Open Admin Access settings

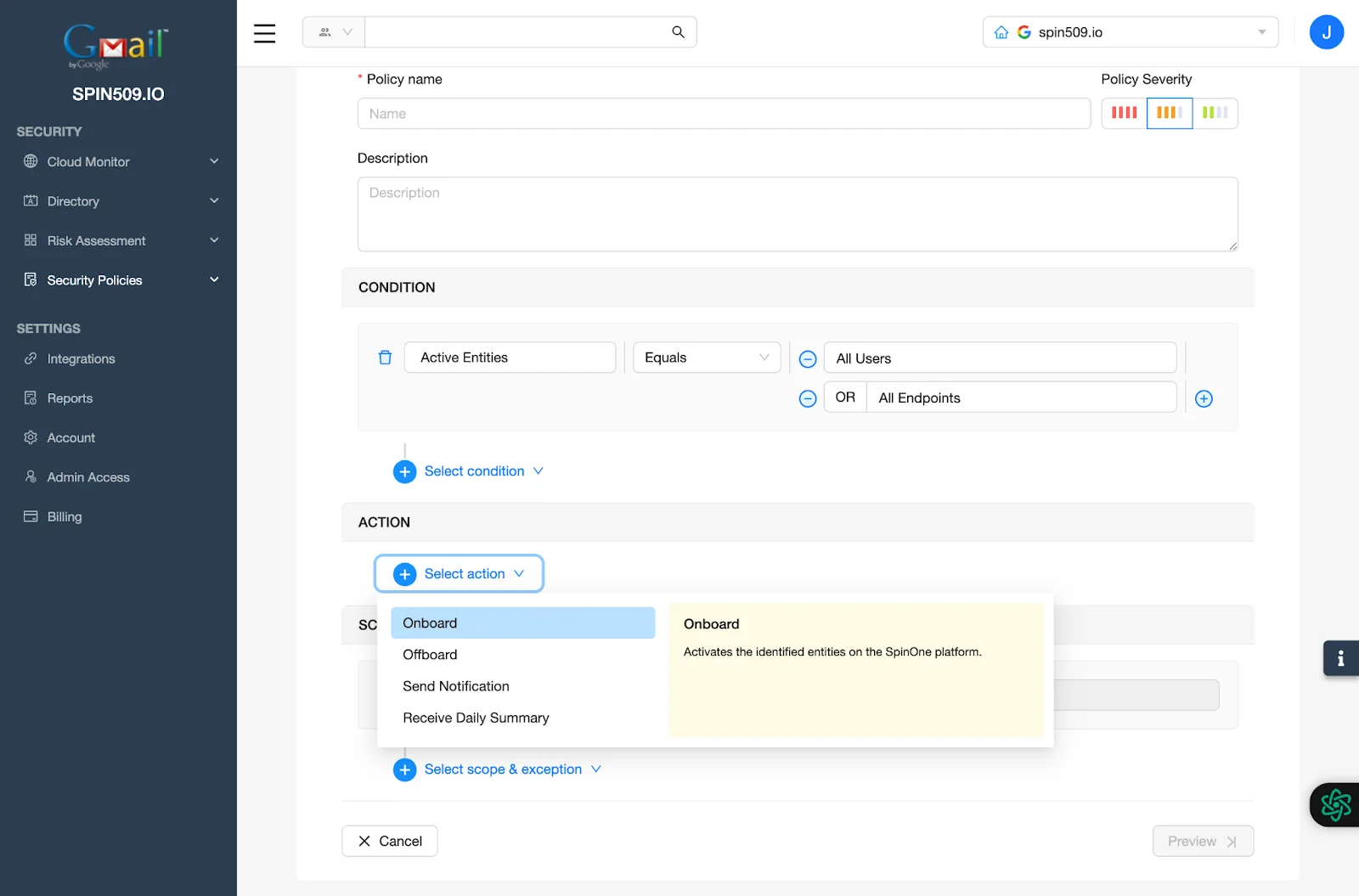87,476
